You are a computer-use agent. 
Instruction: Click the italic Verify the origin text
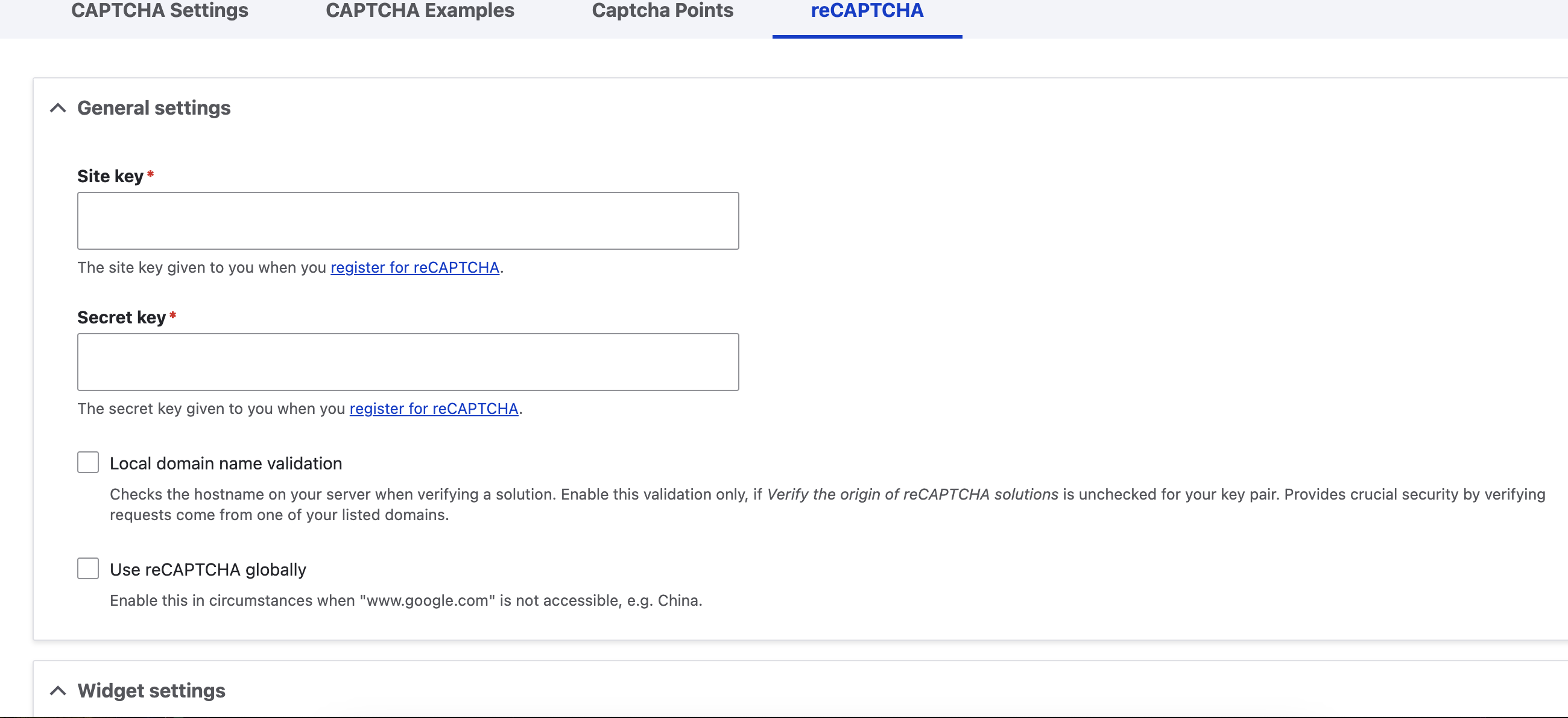coord(912,494)
